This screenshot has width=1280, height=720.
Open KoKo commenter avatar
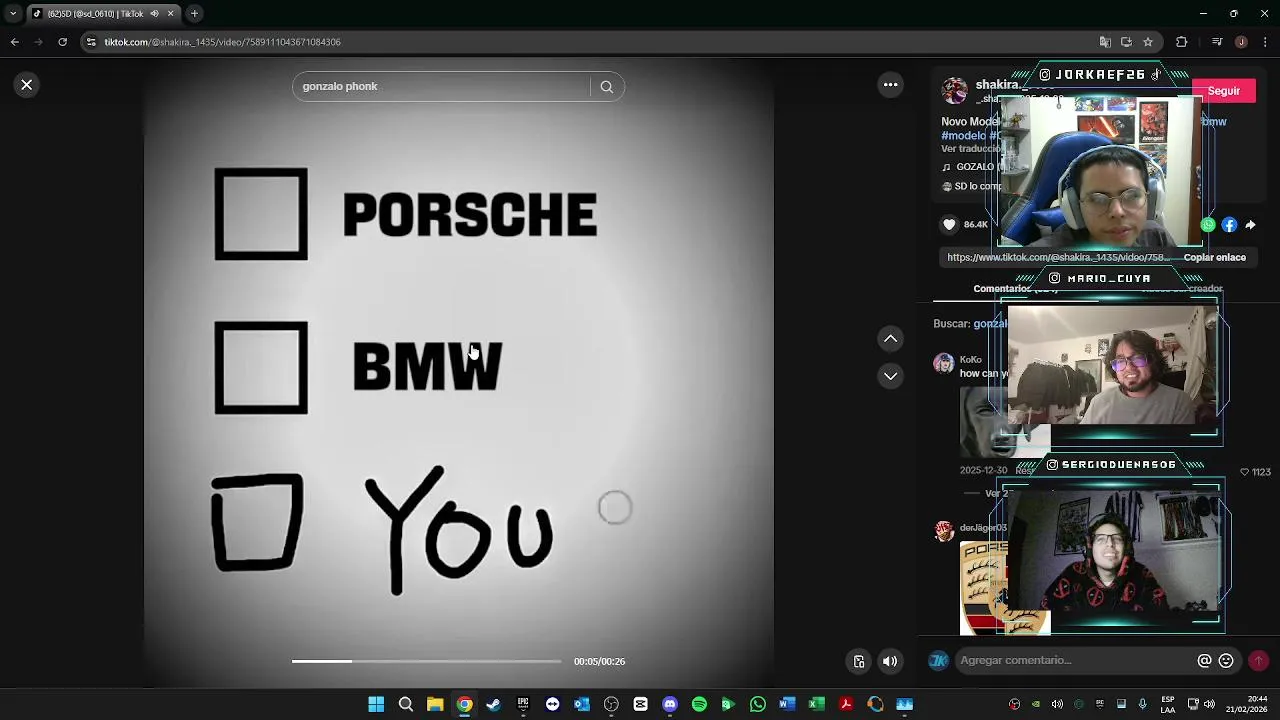point(943,363)
